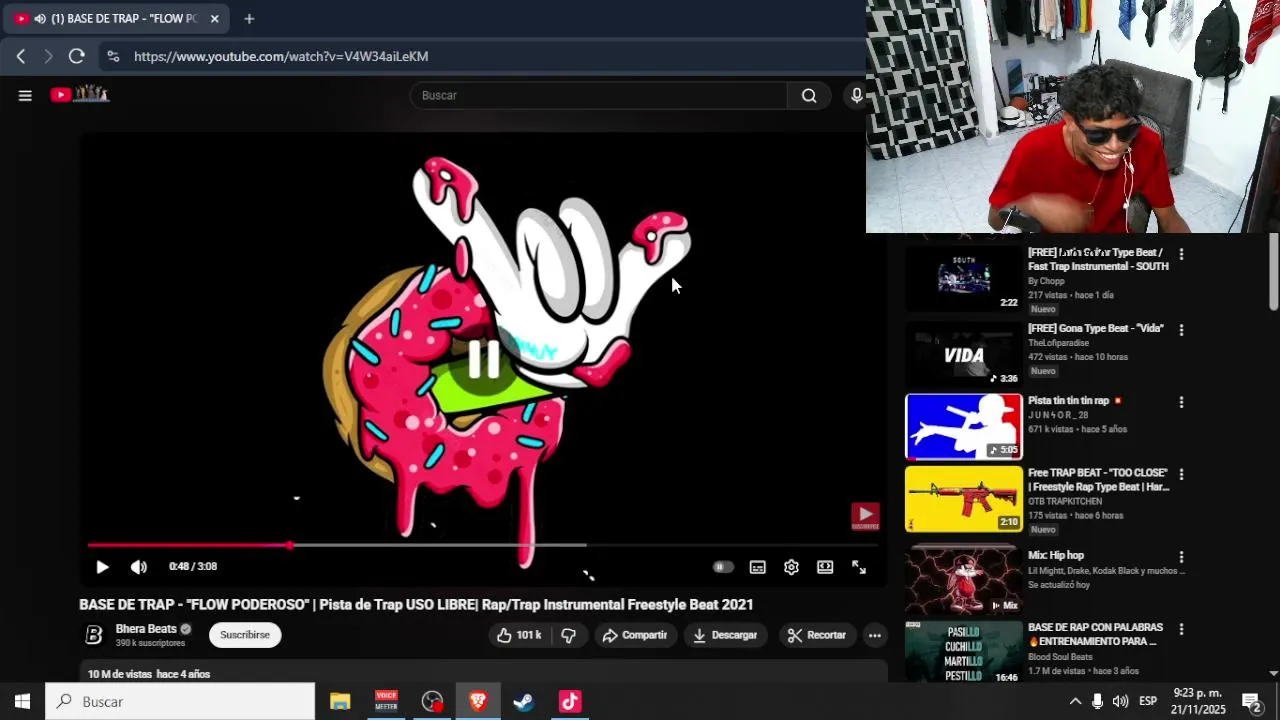Open options for Pista tin tin rap

click(x=1181, y=402)
